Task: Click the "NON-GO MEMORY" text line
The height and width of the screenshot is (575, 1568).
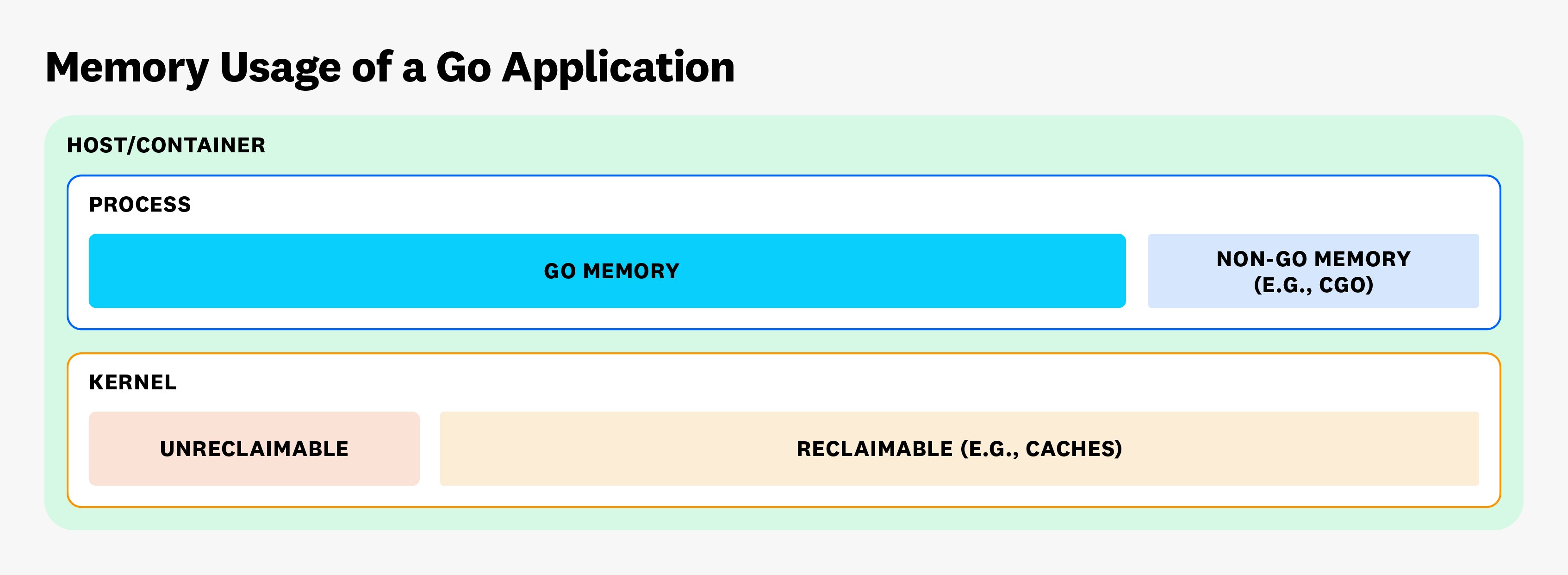Action: (1313, 259)
